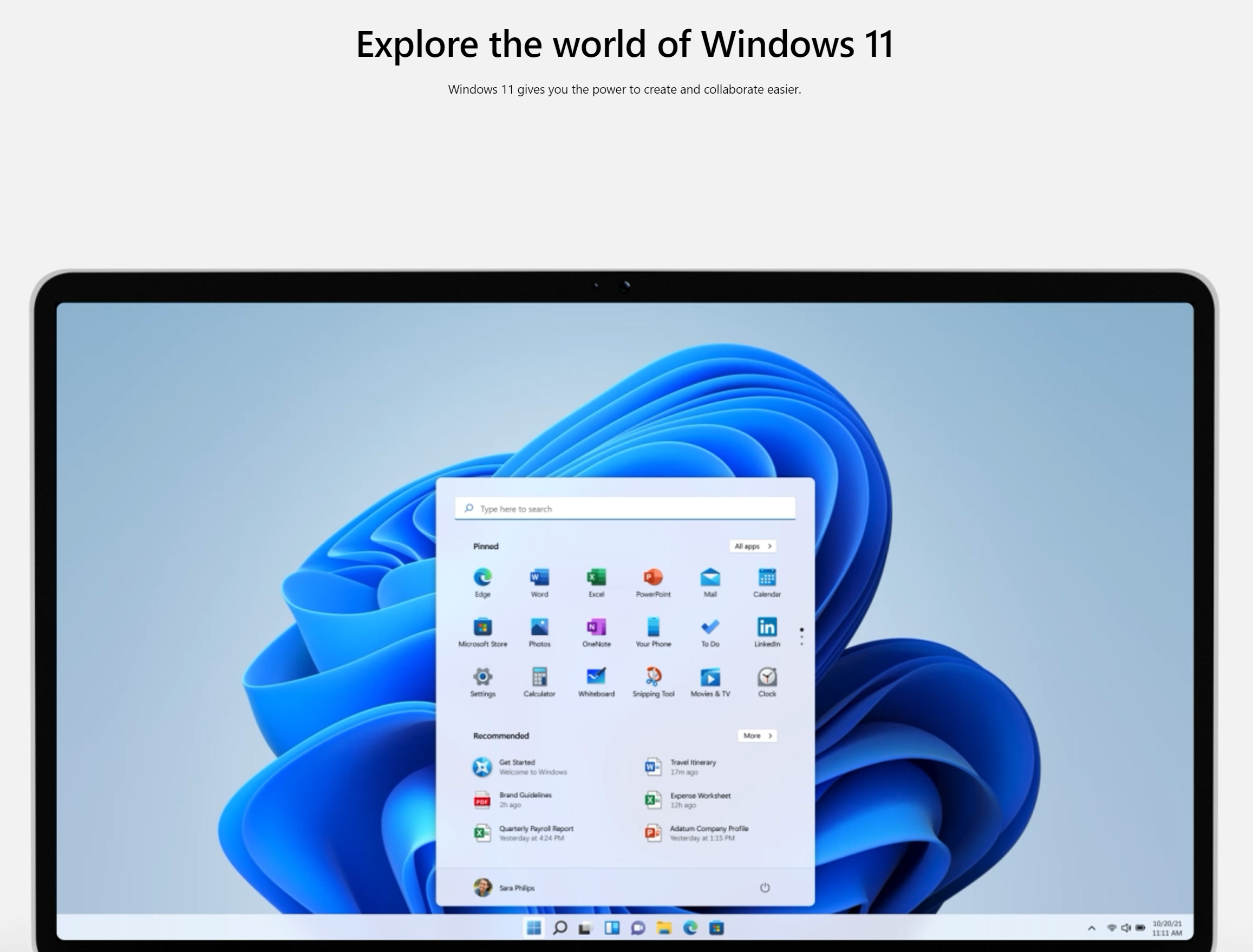The width and height of the screenshot is (1253, 952).
Task: Open Settings from pinned apps
Action: tap(482, 682)
